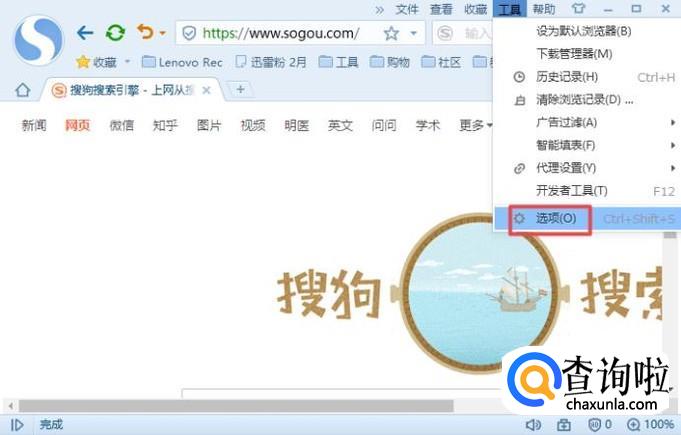Select the 搜狗搜索引擎 tab

point(124,90)
